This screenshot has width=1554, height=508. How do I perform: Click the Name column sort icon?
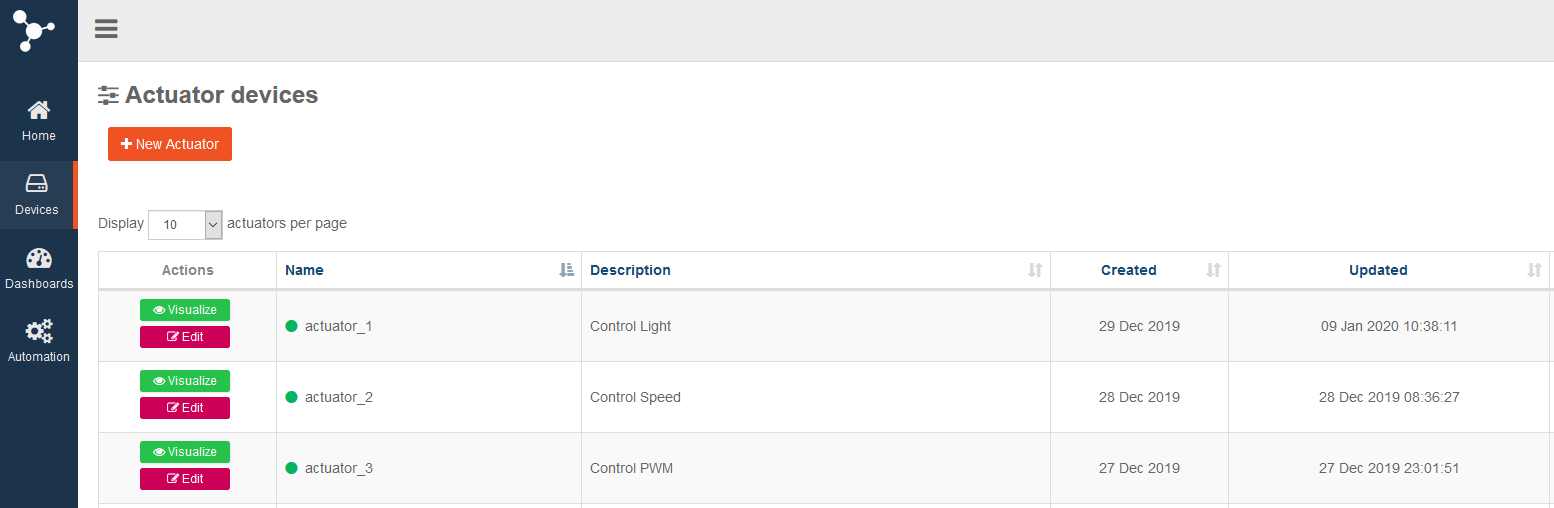pyautogui.click(x=567, y=270)
